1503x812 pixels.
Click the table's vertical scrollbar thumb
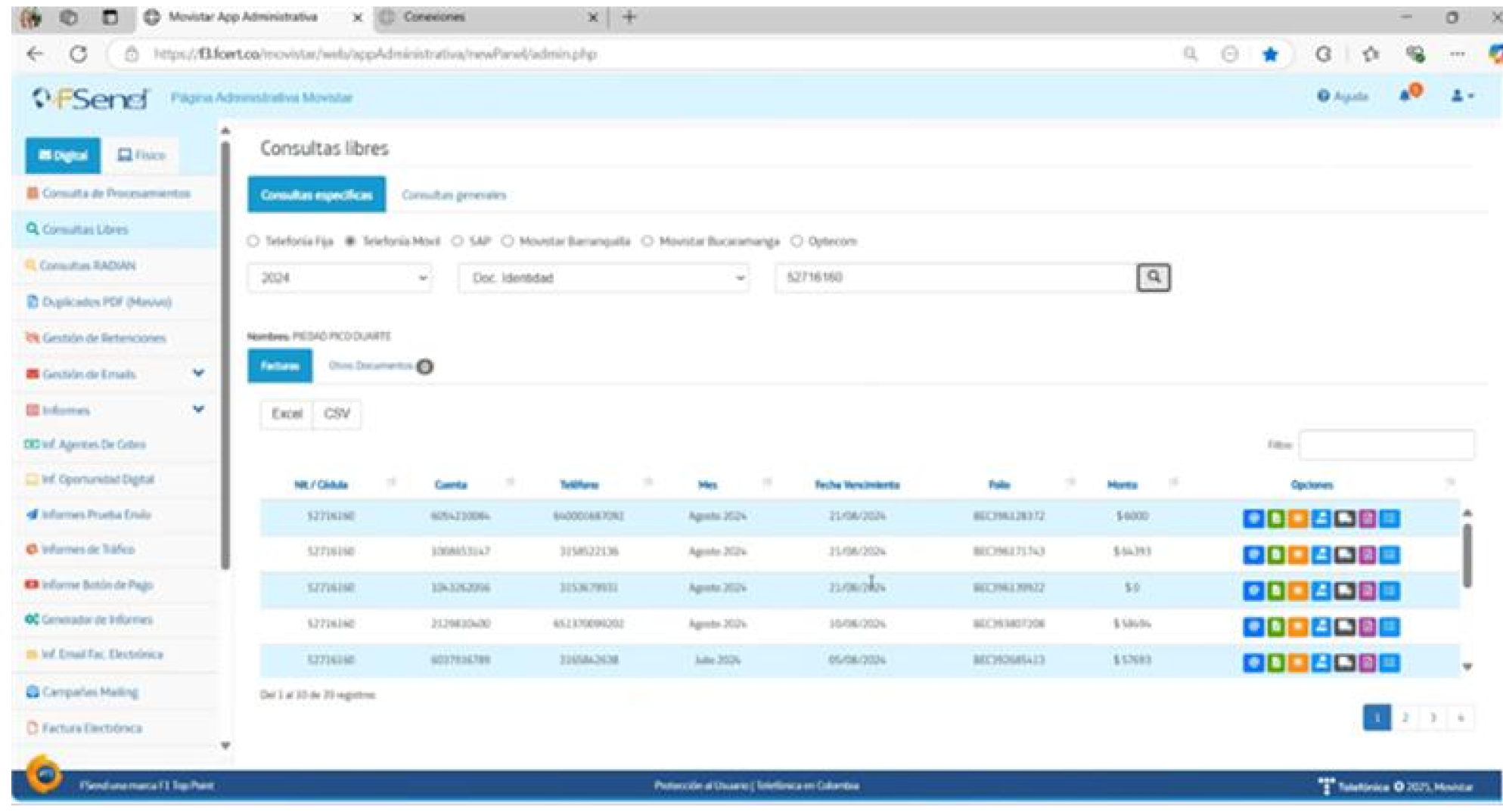[x=1467, y=554]
